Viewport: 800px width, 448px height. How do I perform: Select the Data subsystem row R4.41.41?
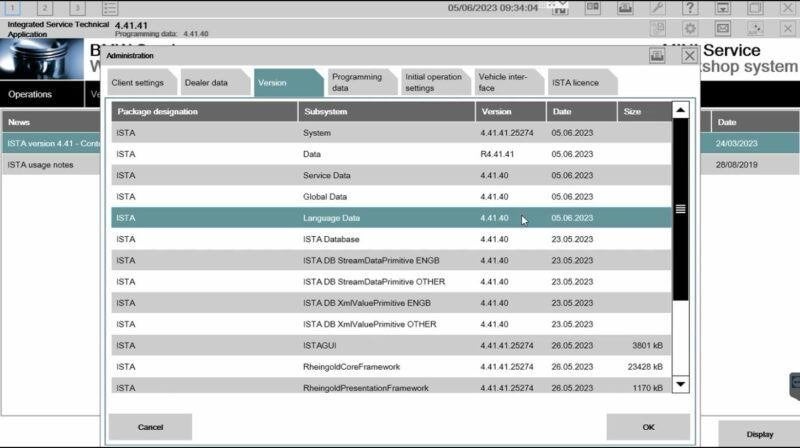coord(391,154)
